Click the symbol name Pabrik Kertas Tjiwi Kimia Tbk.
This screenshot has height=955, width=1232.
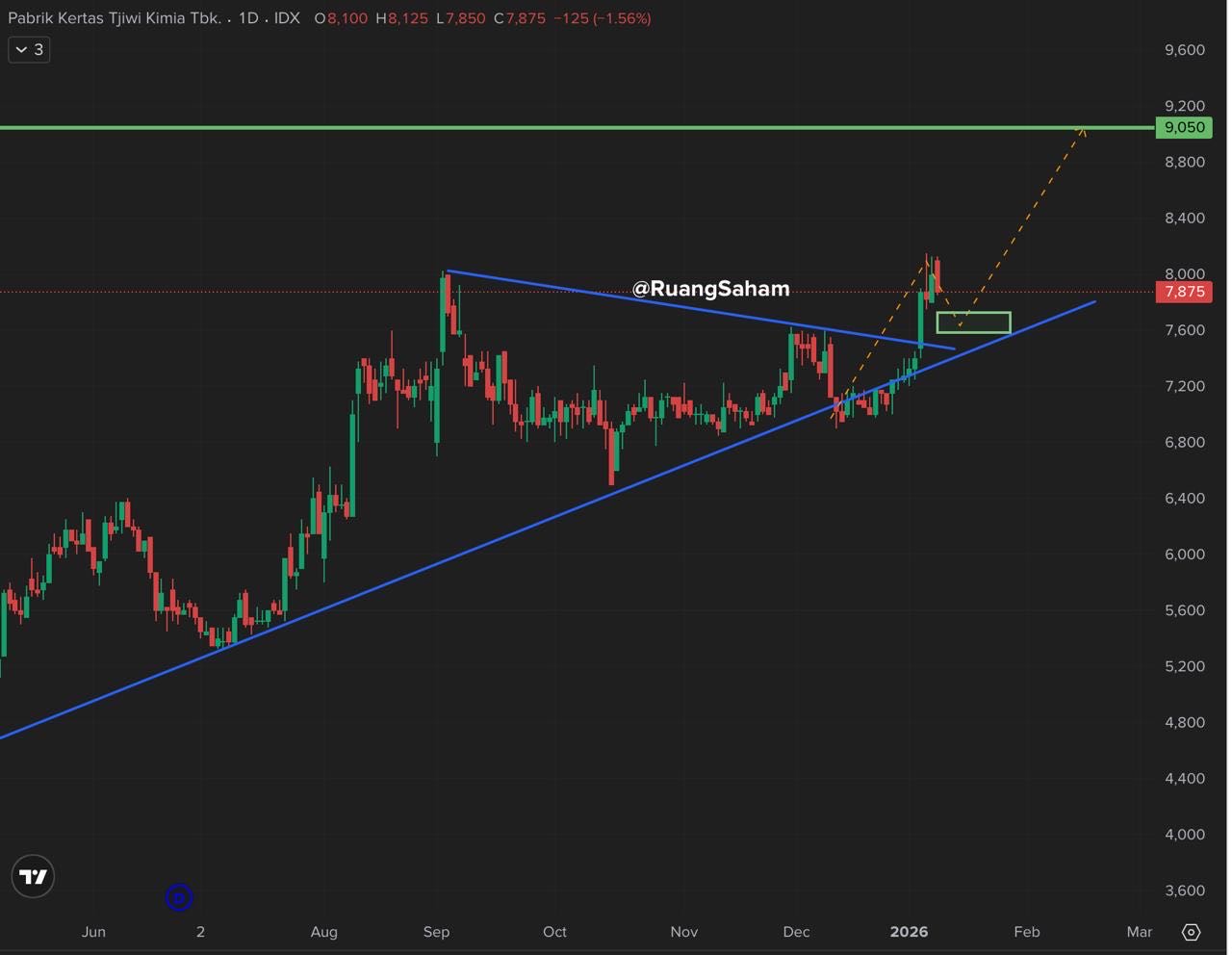(115, 18)
